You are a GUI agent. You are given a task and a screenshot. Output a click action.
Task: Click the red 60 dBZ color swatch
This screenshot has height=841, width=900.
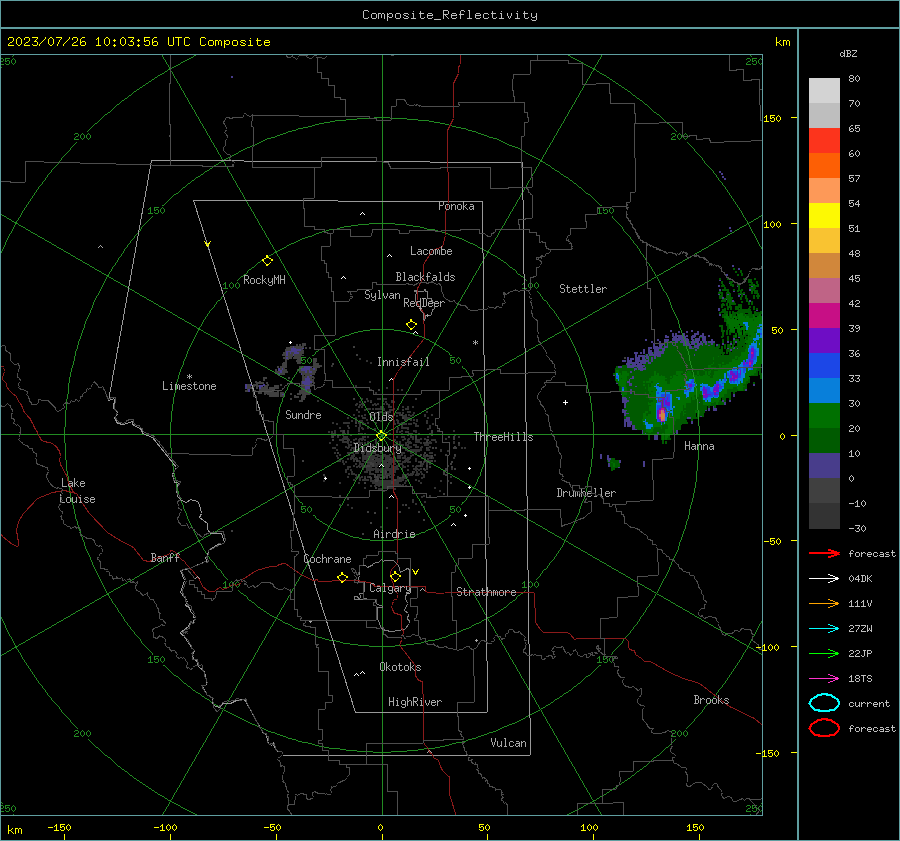coord(824,141)
